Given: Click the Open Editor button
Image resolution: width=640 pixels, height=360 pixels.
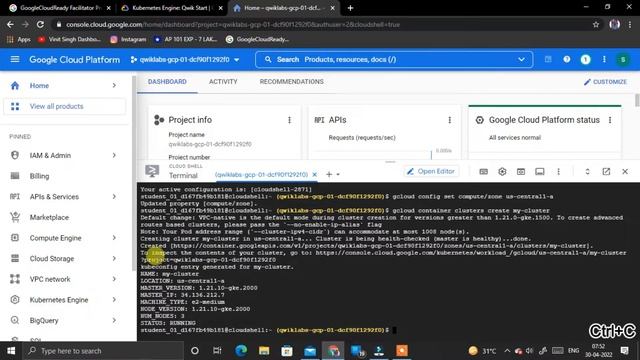Looking at the screenshot, I should click(x=431, y=171).
